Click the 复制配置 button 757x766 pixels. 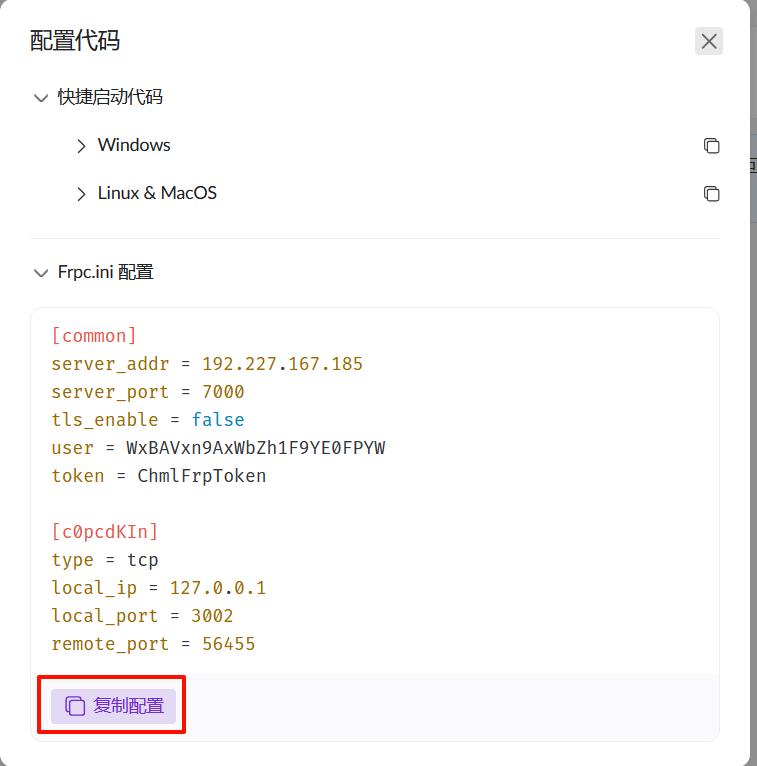tap(113, 706)
